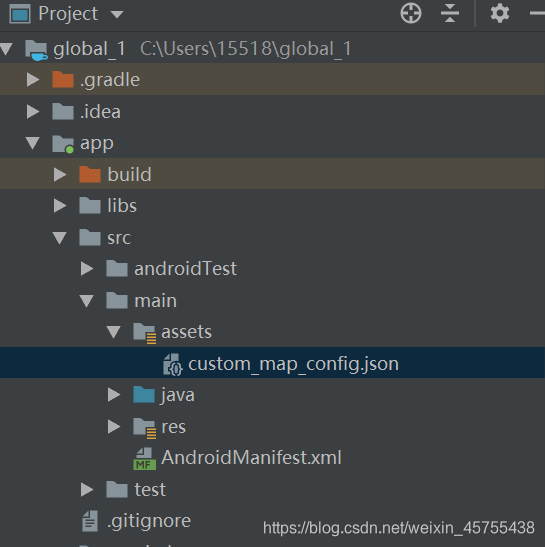Select the test folder name

click(150, 489)
